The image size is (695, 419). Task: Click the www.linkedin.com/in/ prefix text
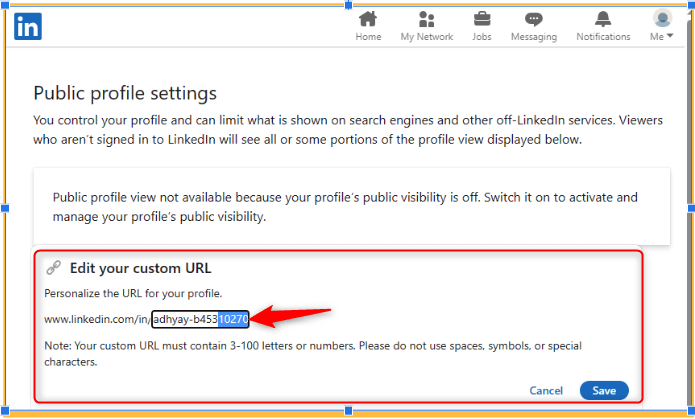pos(97,319)
